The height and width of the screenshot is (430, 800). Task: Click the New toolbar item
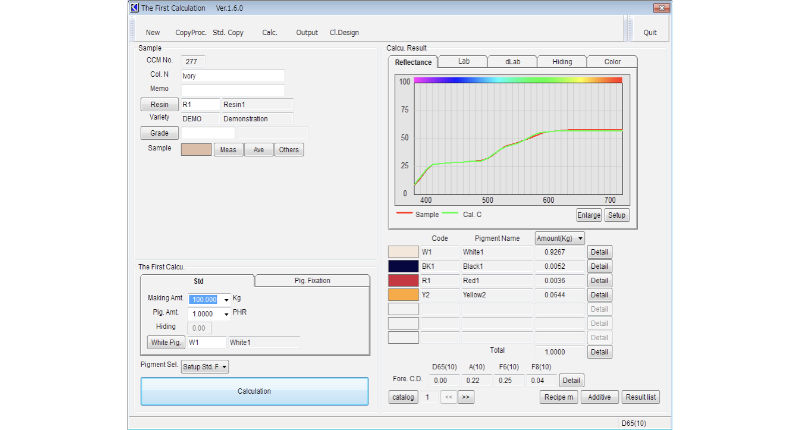152,32
